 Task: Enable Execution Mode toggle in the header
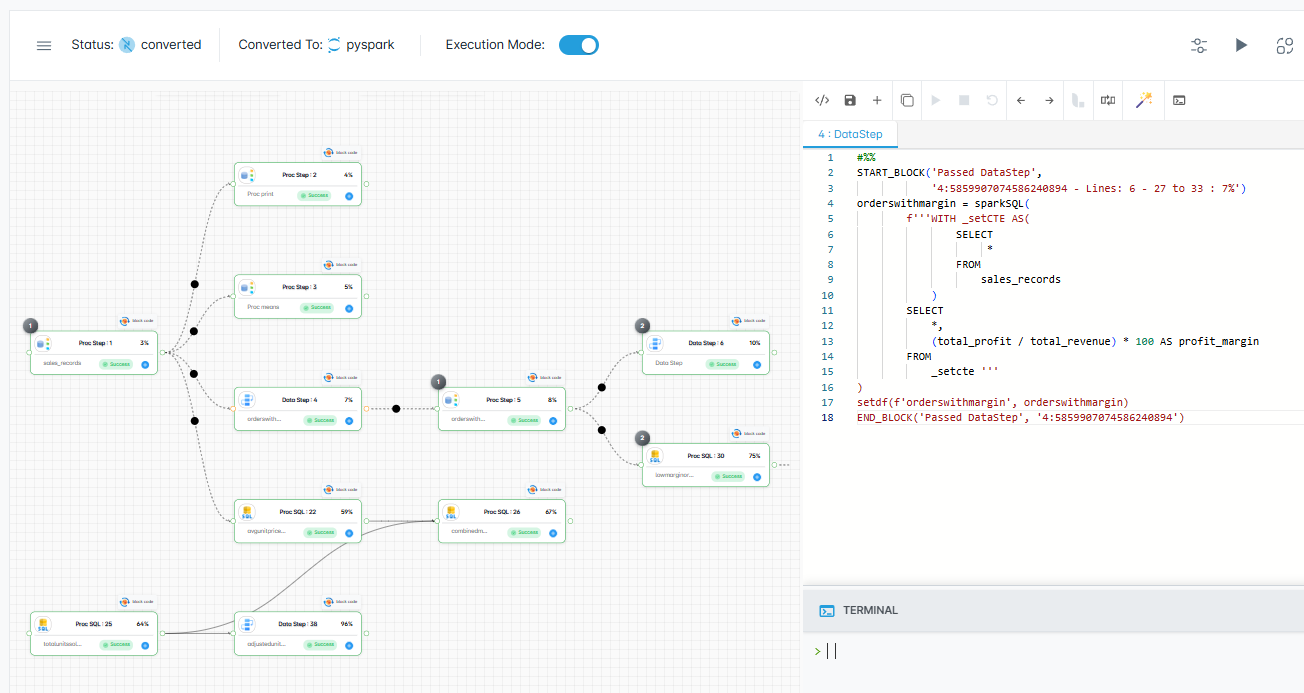pos(578,45)
